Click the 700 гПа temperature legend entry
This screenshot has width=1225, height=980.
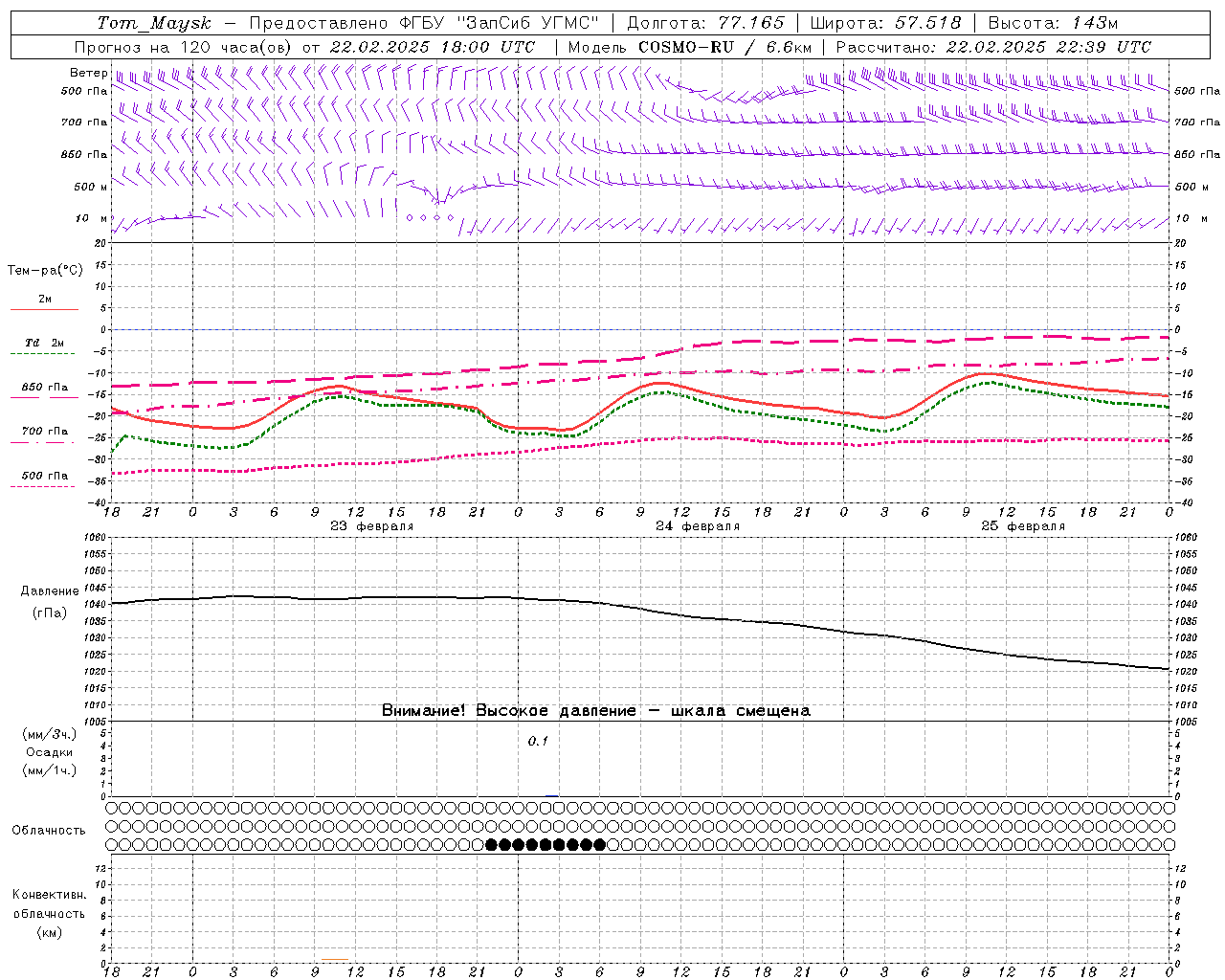(x=44, y=435)
